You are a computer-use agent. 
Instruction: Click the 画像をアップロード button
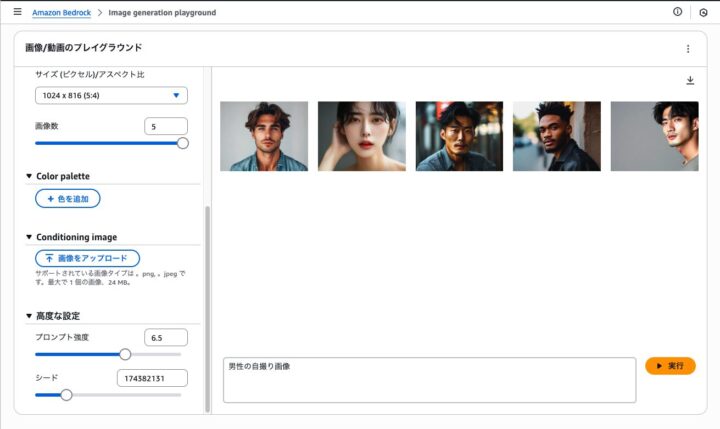tap(87, 258)
